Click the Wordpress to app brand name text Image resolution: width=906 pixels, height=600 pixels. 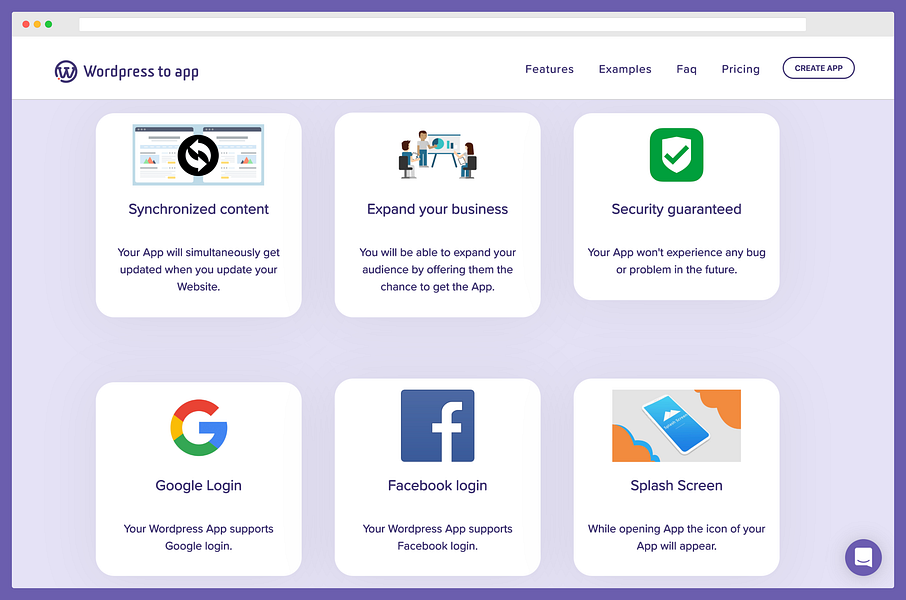141,71
